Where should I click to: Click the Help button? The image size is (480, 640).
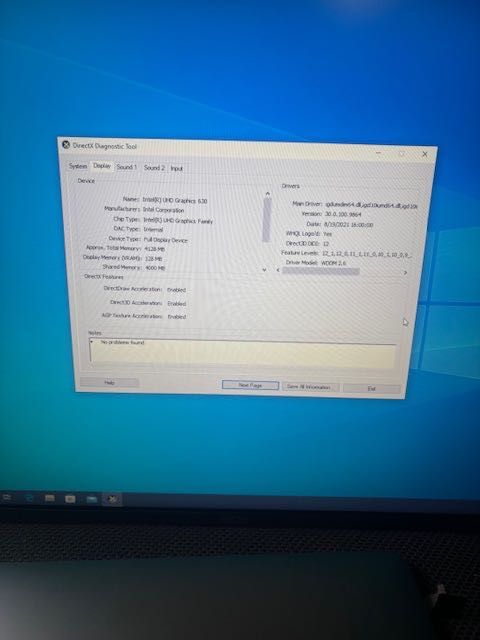109,382
